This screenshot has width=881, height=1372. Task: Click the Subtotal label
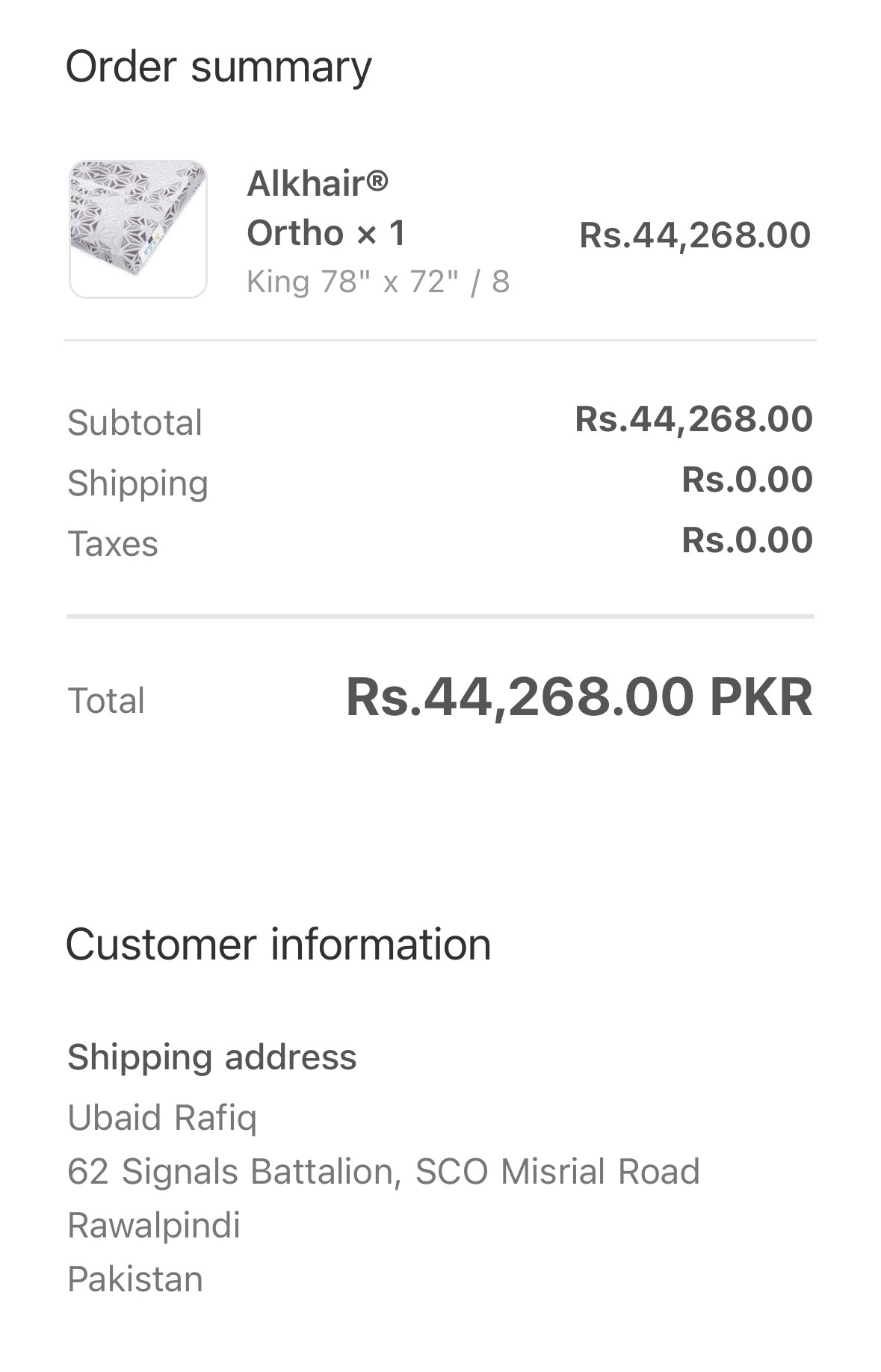135,422
